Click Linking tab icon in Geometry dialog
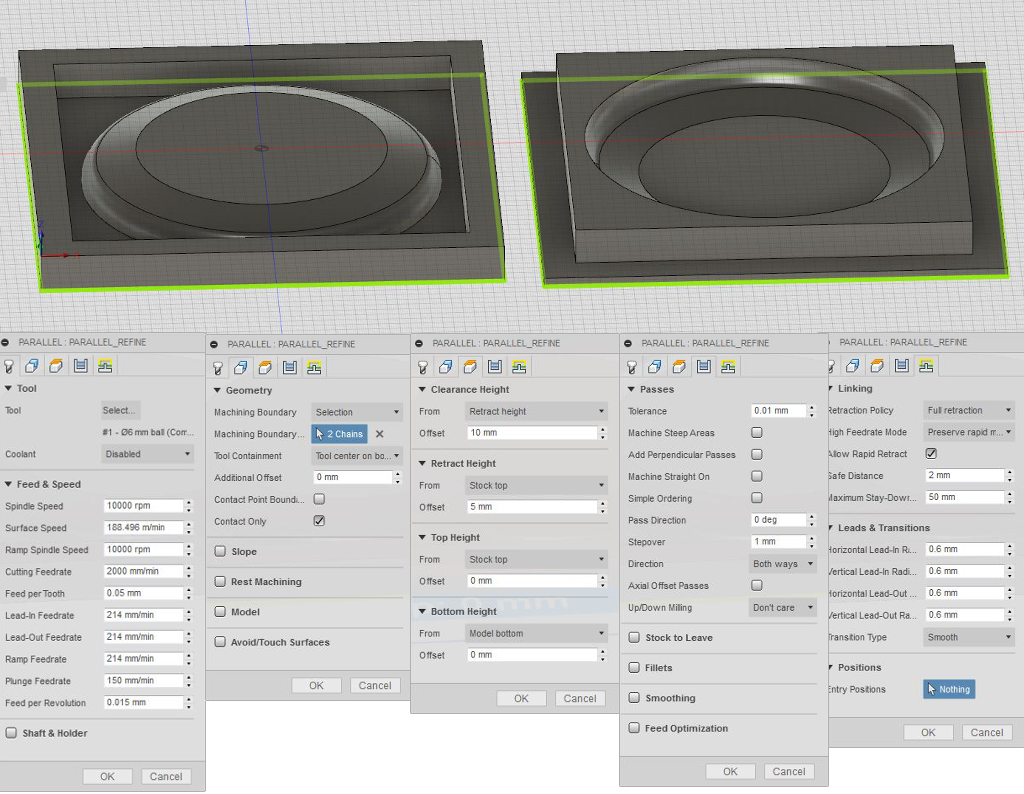The image size is (1024, 794). [313, 368]
